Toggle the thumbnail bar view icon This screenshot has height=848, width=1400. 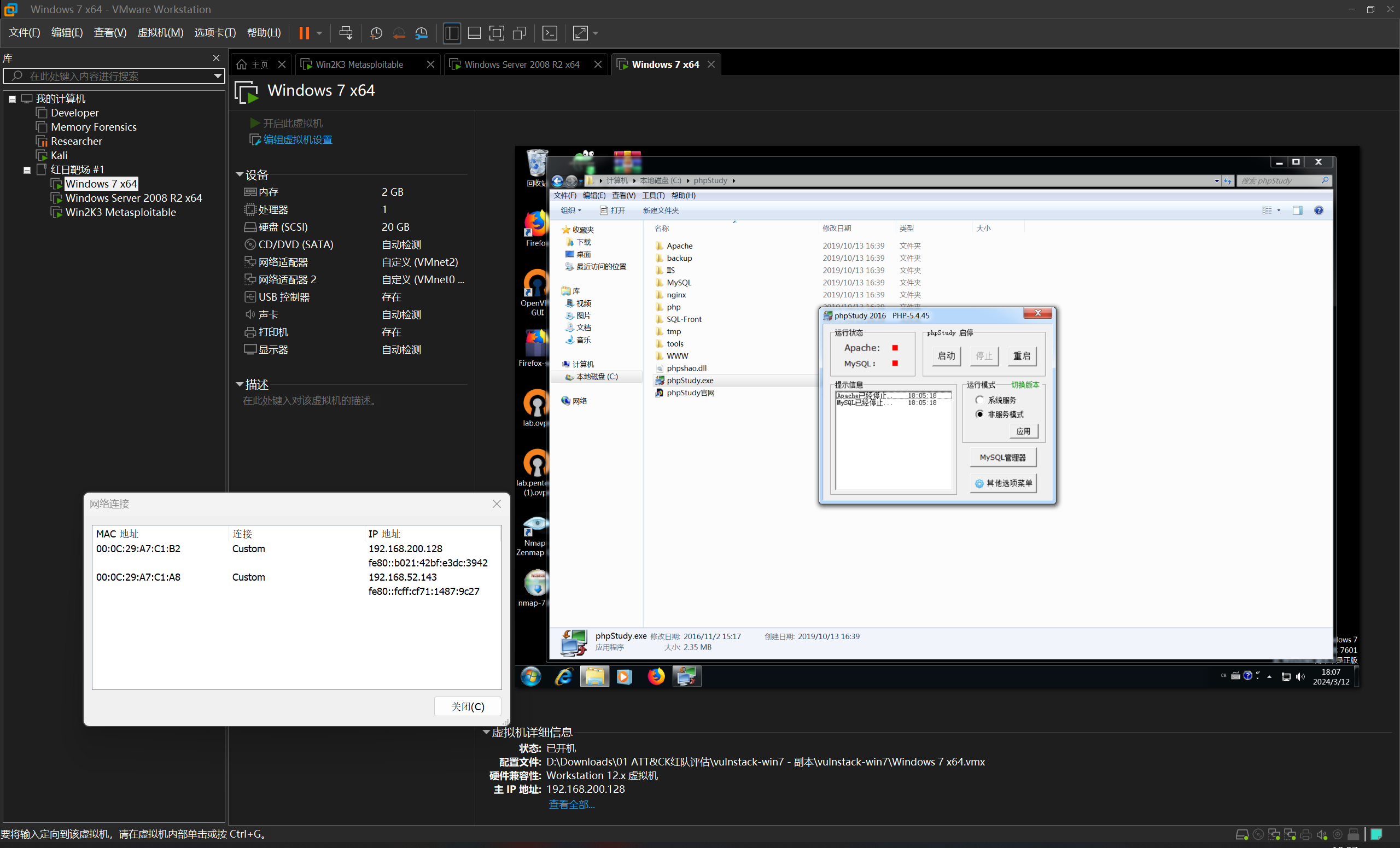click(475, 33)
